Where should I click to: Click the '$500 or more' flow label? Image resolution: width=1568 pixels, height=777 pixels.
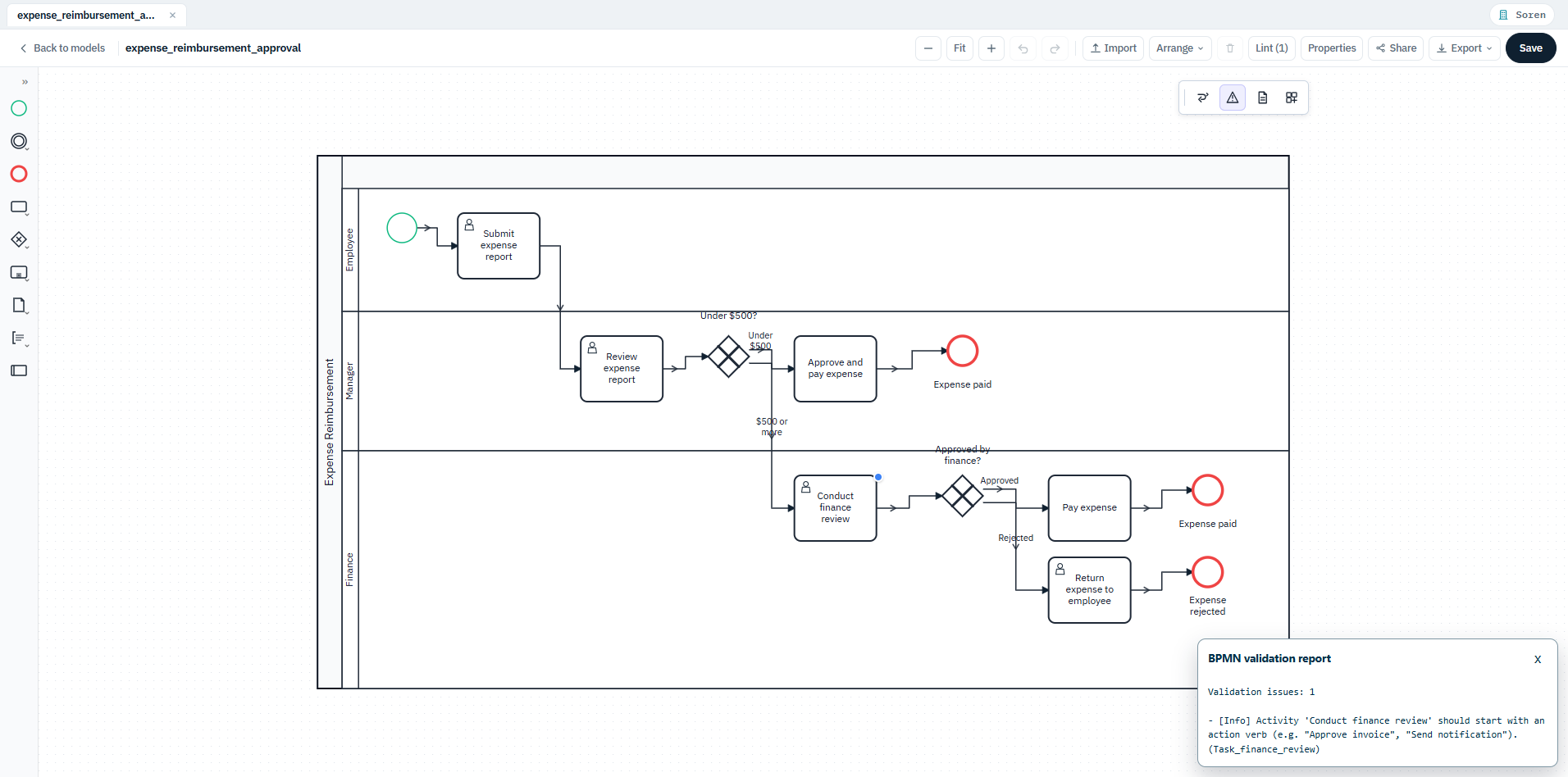(x=772, y=427)
